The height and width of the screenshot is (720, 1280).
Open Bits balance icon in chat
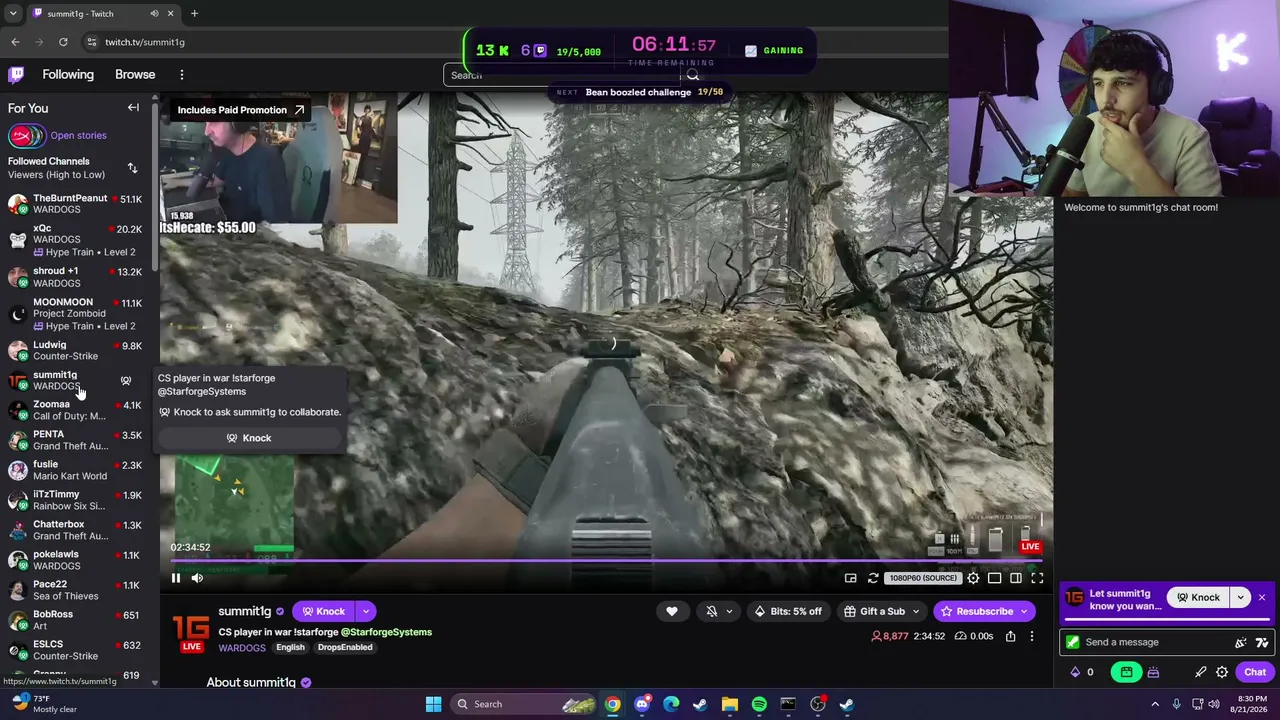pos(1075,672)
